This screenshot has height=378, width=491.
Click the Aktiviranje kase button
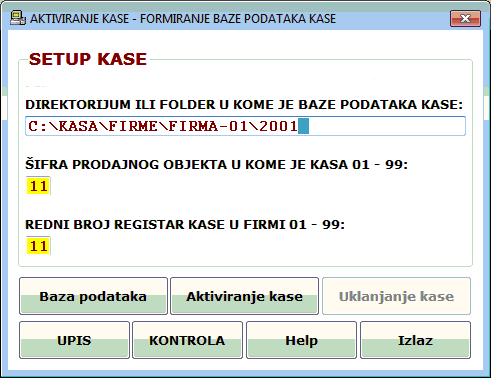244,296
